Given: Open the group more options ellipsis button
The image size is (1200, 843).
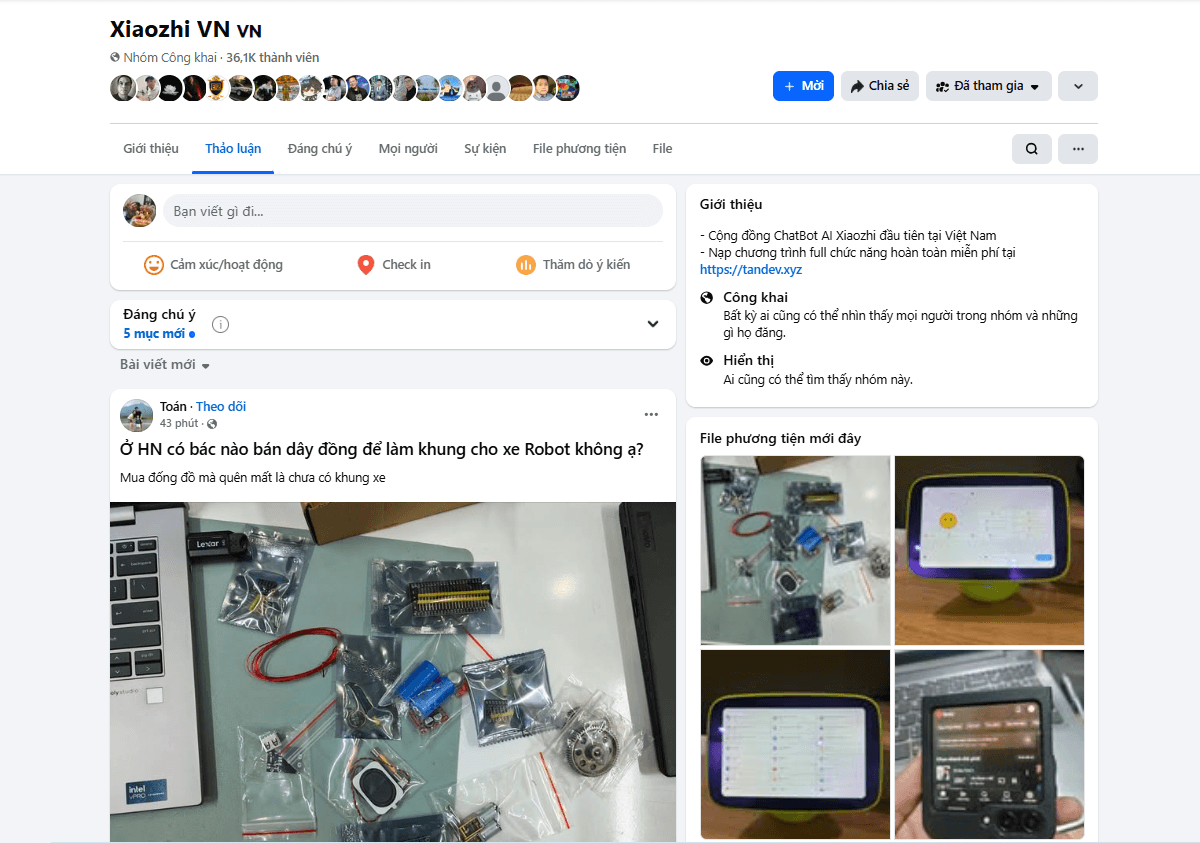Looking at the screenshot, I should click(1078, 149).
